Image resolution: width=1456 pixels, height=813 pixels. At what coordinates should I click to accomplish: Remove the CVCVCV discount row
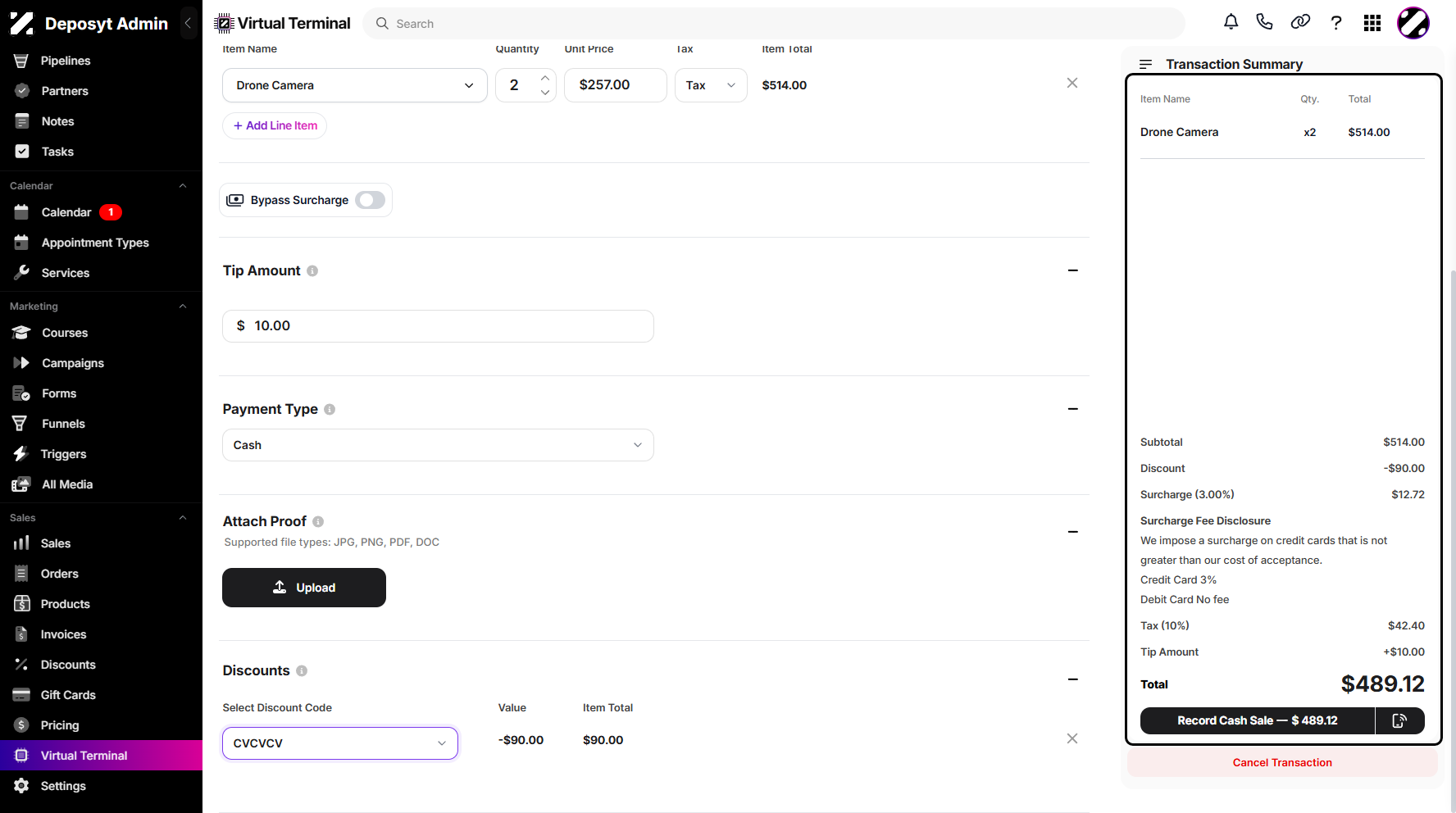click(1072, 738)
